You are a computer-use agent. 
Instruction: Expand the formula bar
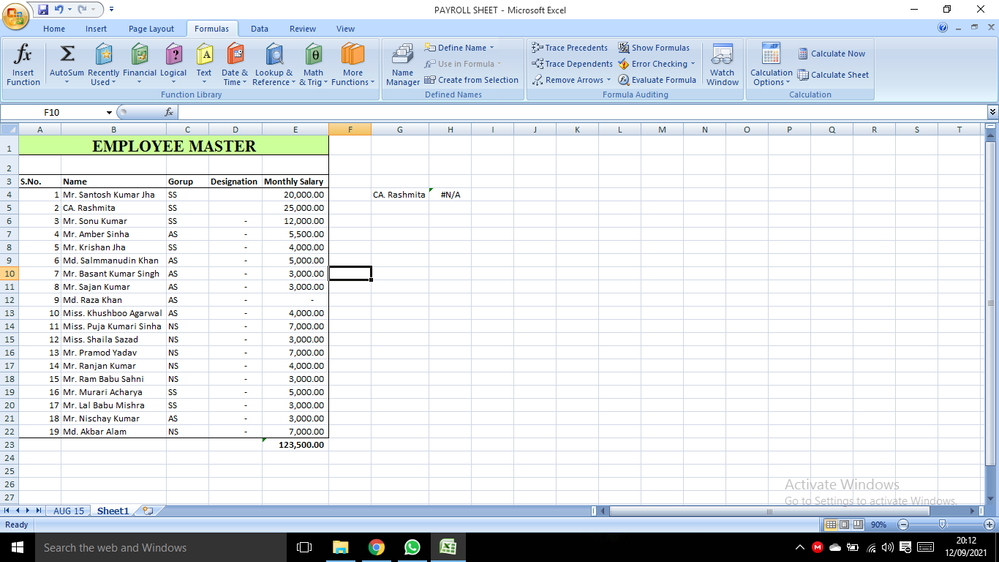pyautogui.click(x=992, y=112)
